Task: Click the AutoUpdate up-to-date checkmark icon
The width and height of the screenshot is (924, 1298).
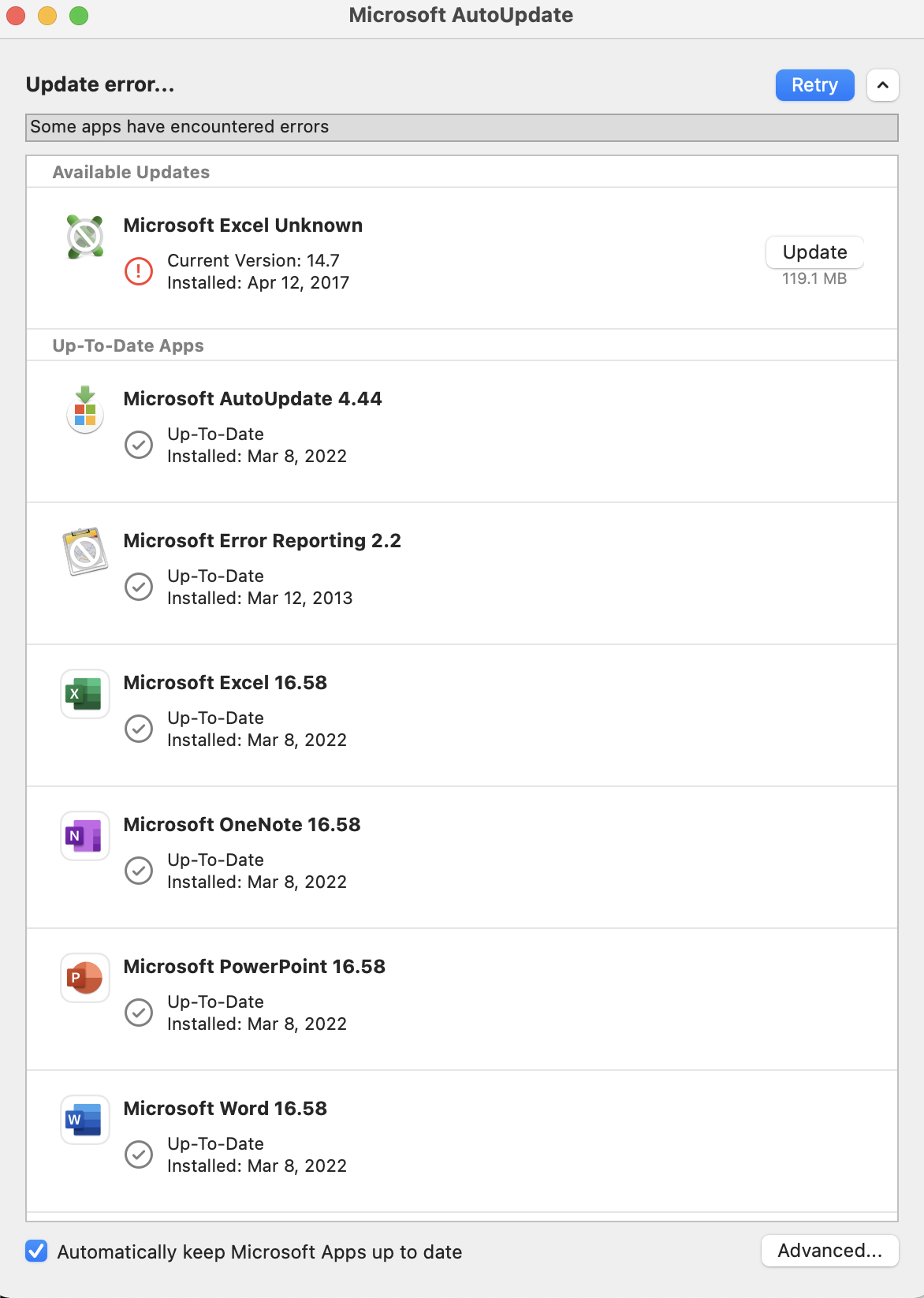Action: pos(139,445)
